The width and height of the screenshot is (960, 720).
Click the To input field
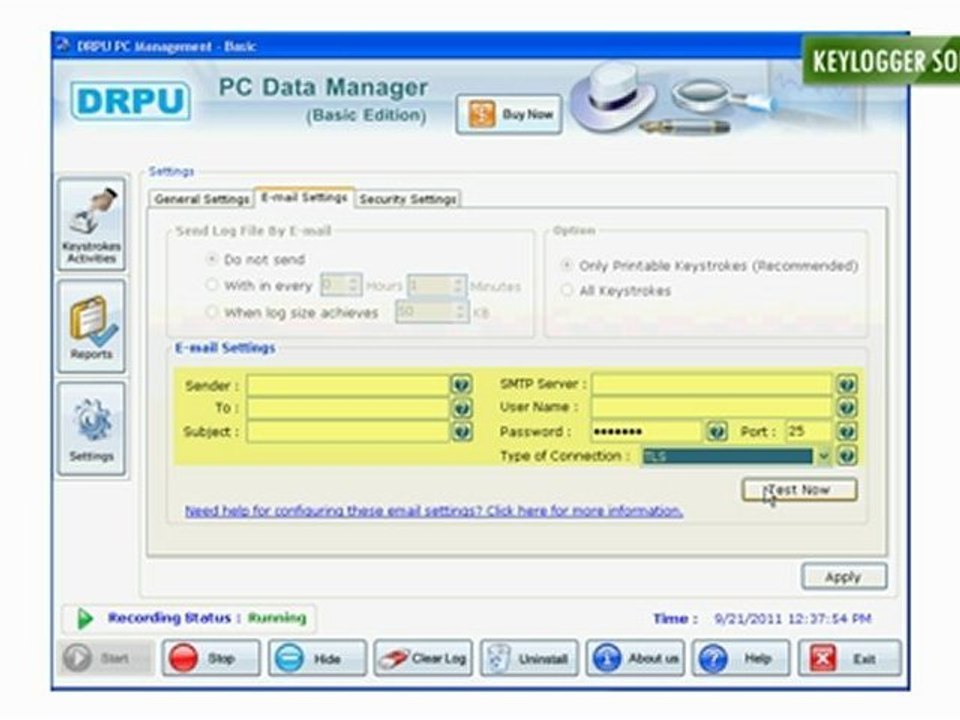tap(348, 408)
